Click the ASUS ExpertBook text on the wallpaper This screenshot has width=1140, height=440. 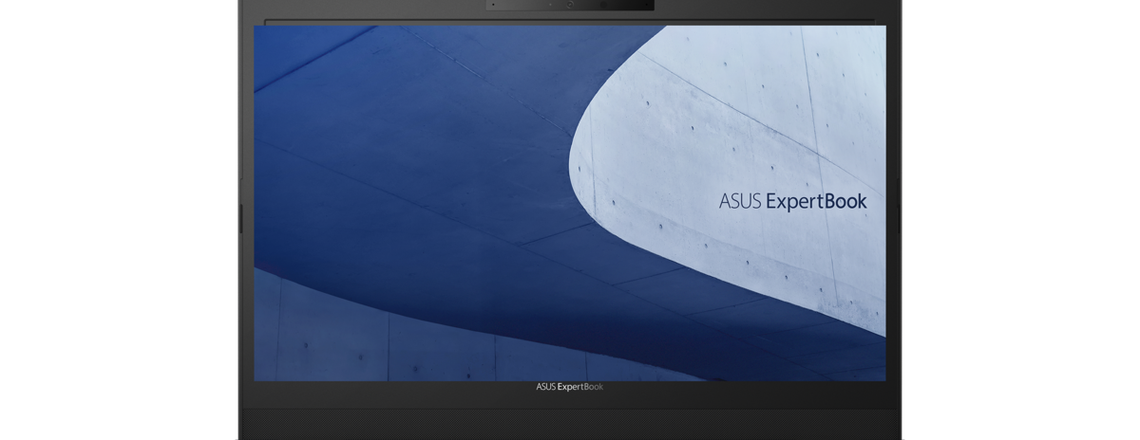click(x=792, y=201)
